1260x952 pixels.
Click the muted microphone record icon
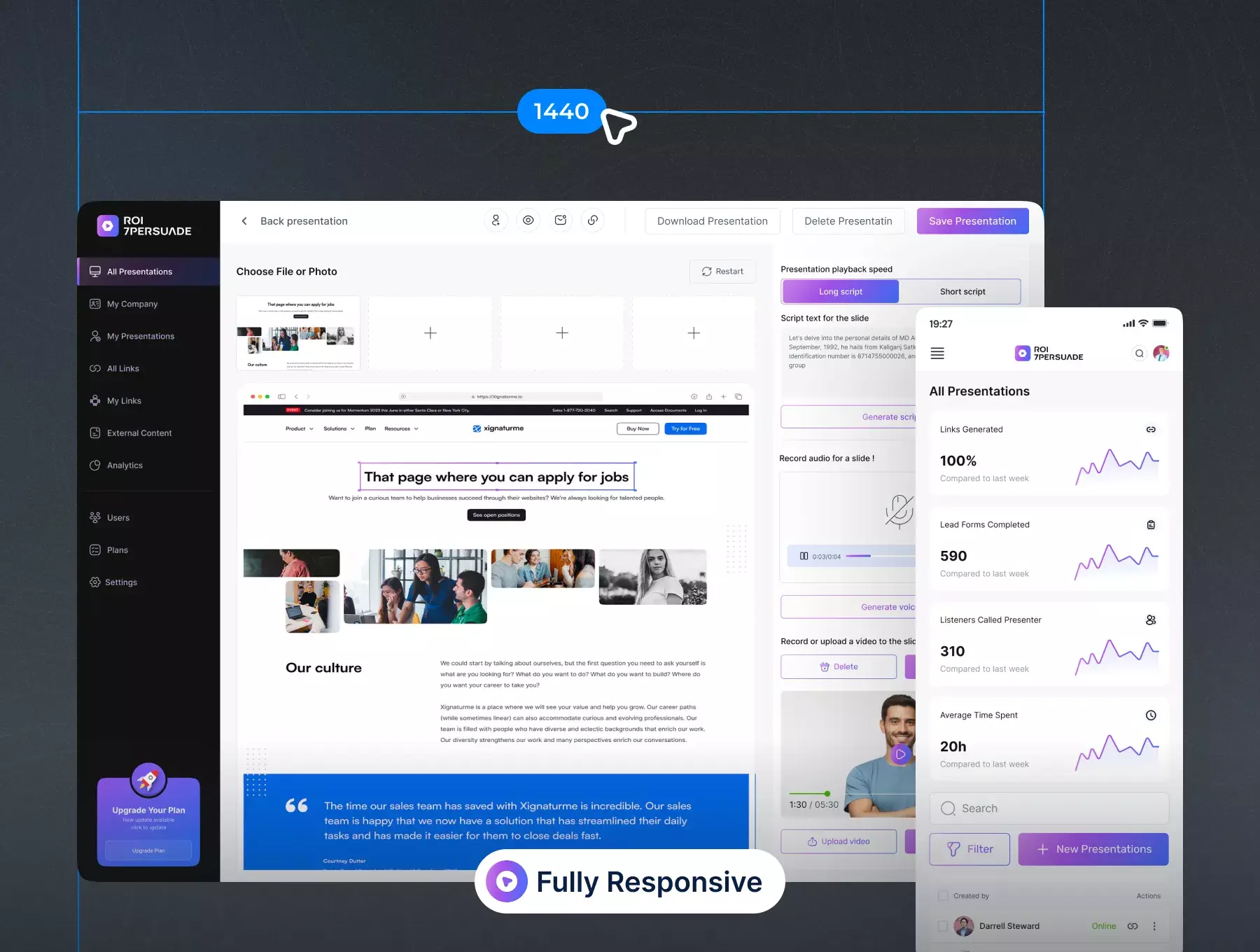pos(899,510)
